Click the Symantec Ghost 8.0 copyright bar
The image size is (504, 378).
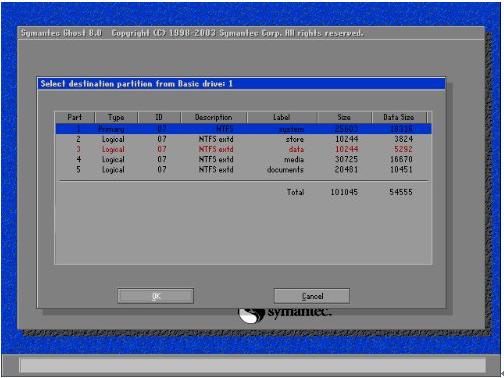pyautogui.click(x=251, y=33)
